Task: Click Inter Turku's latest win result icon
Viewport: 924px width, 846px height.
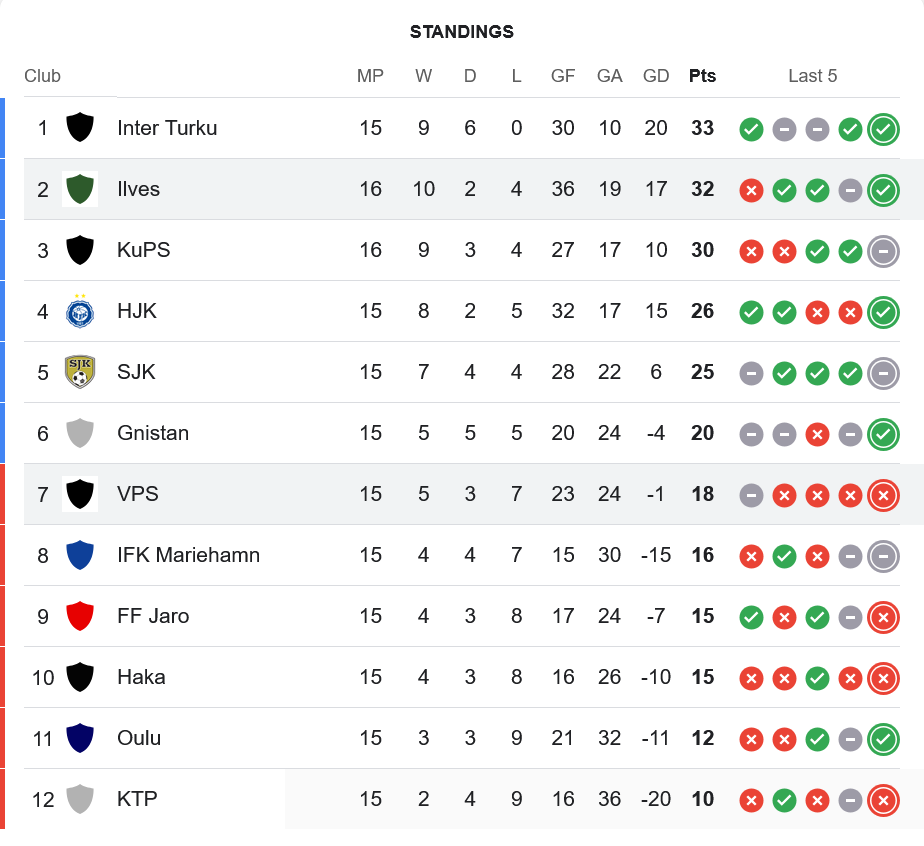Action: [883, 129]
